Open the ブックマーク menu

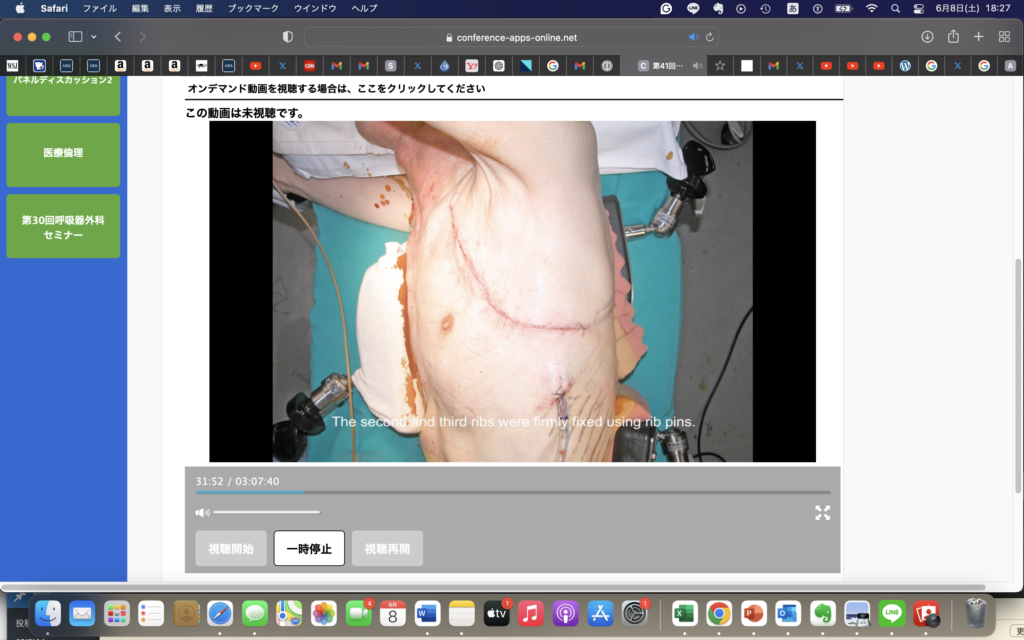(x=253, y=8)
